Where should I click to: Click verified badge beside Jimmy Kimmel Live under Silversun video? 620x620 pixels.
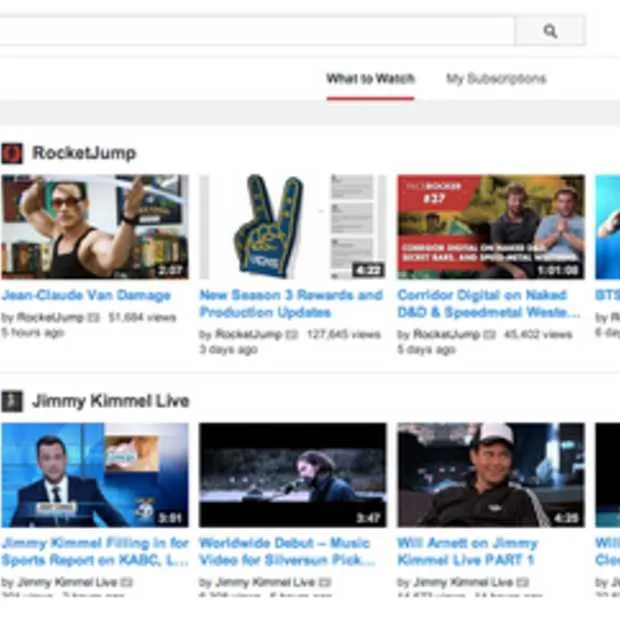[x=325, y=583]
